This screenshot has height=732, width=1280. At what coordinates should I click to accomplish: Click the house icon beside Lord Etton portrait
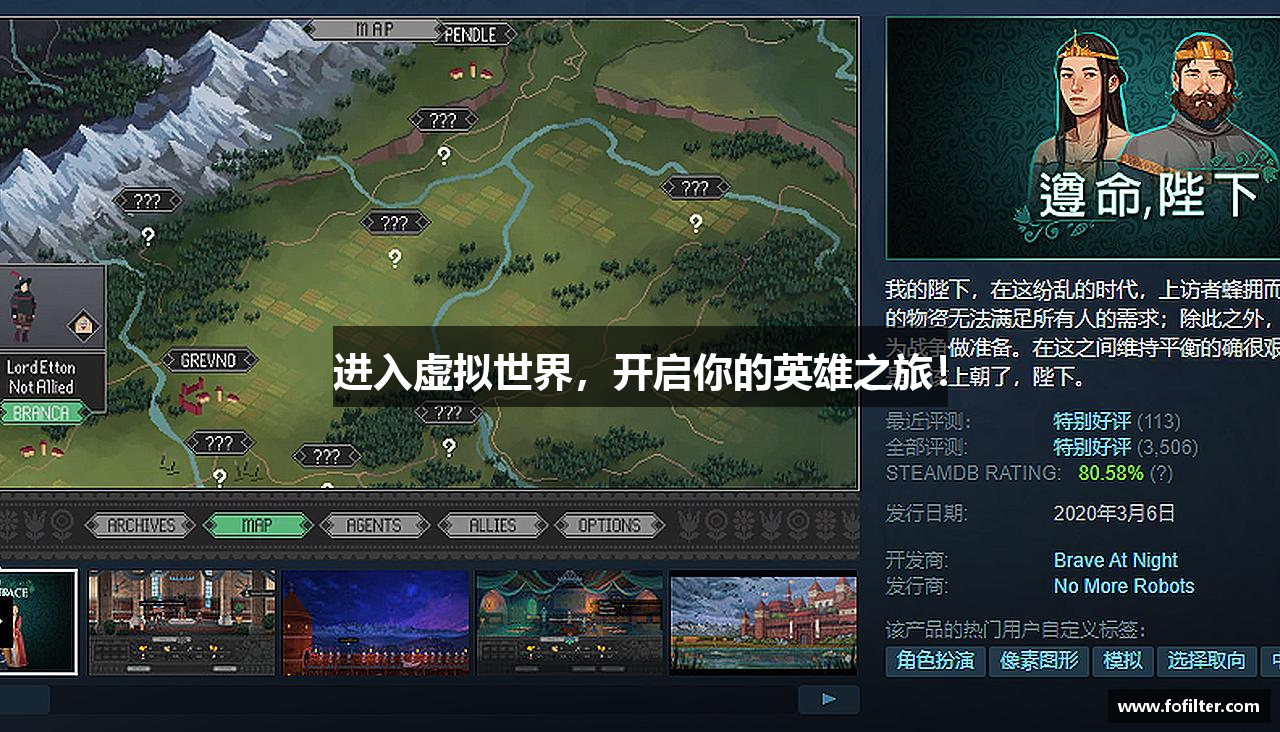[x=84, y=324]
